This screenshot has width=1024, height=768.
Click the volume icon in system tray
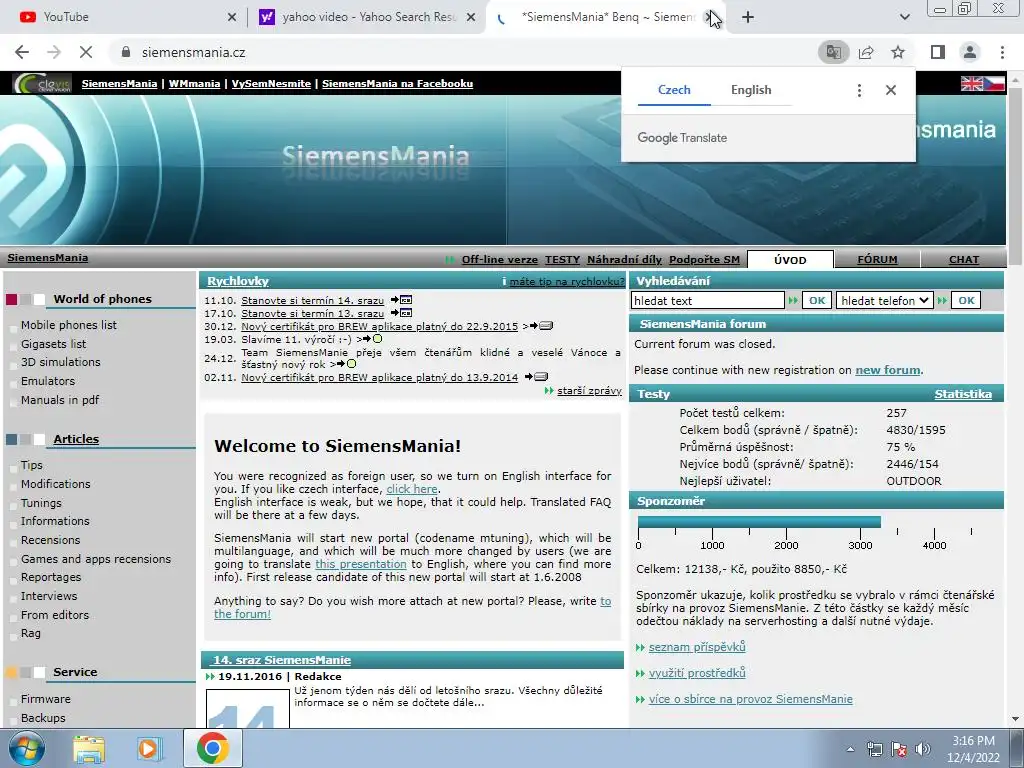923,749
